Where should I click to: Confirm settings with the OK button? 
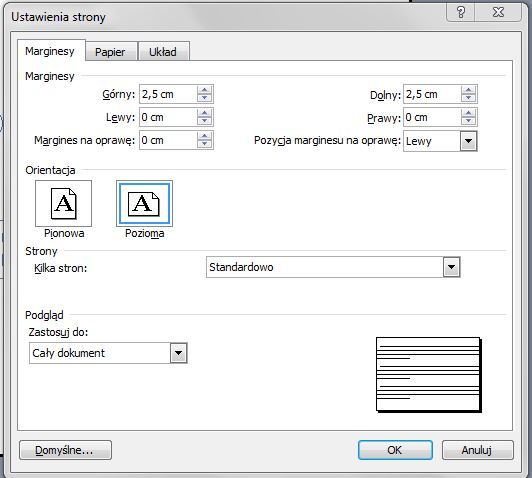tap(395, 450)
